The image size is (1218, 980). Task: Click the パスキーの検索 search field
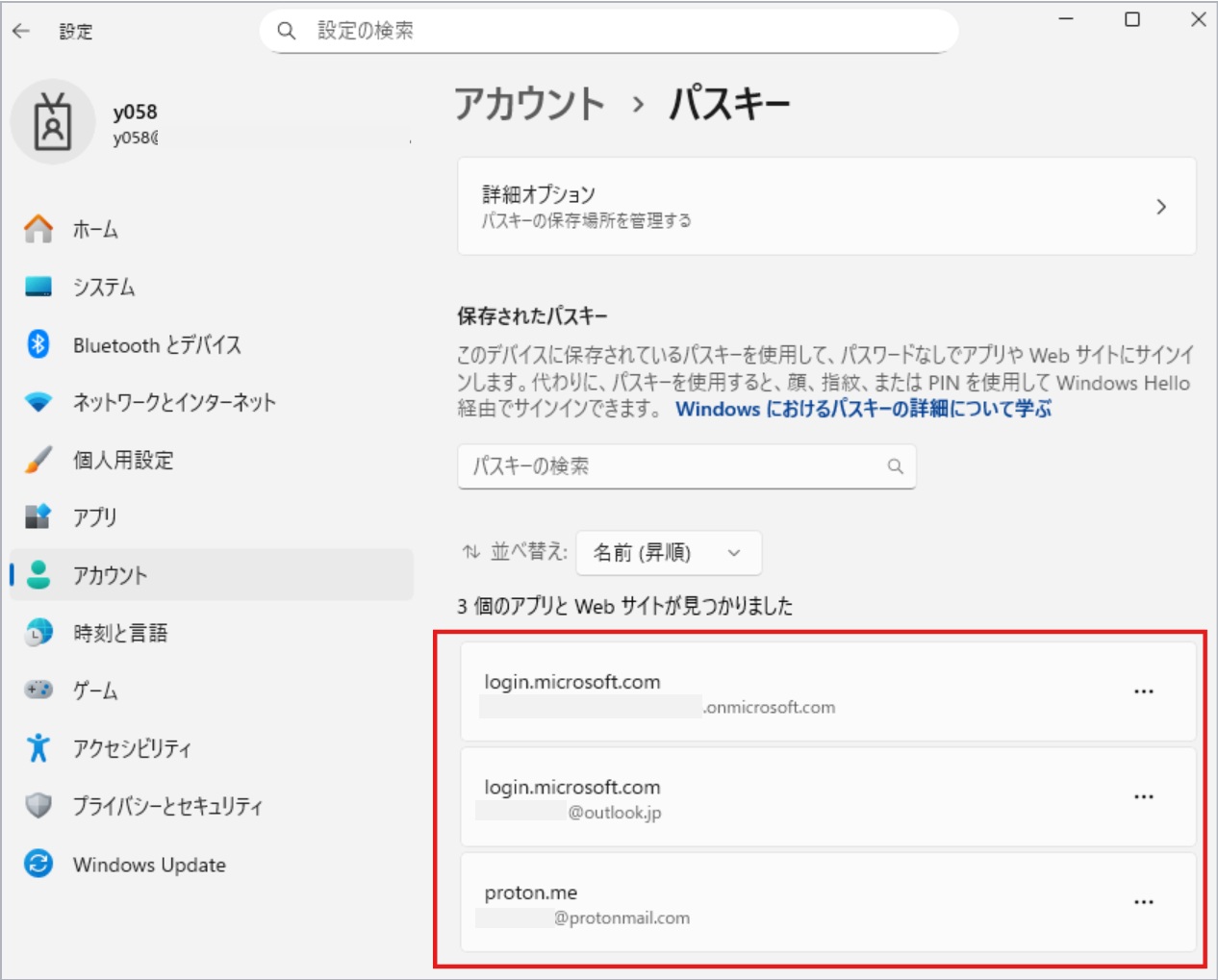coord(687,467)
